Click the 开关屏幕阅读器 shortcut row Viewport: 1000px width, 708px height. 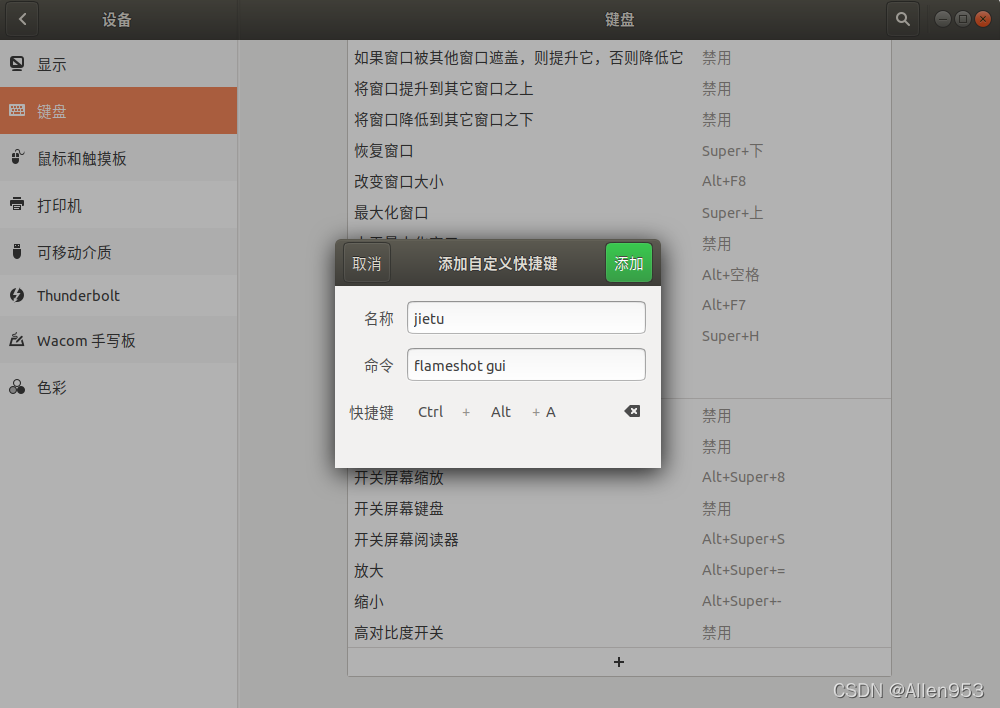618,539
